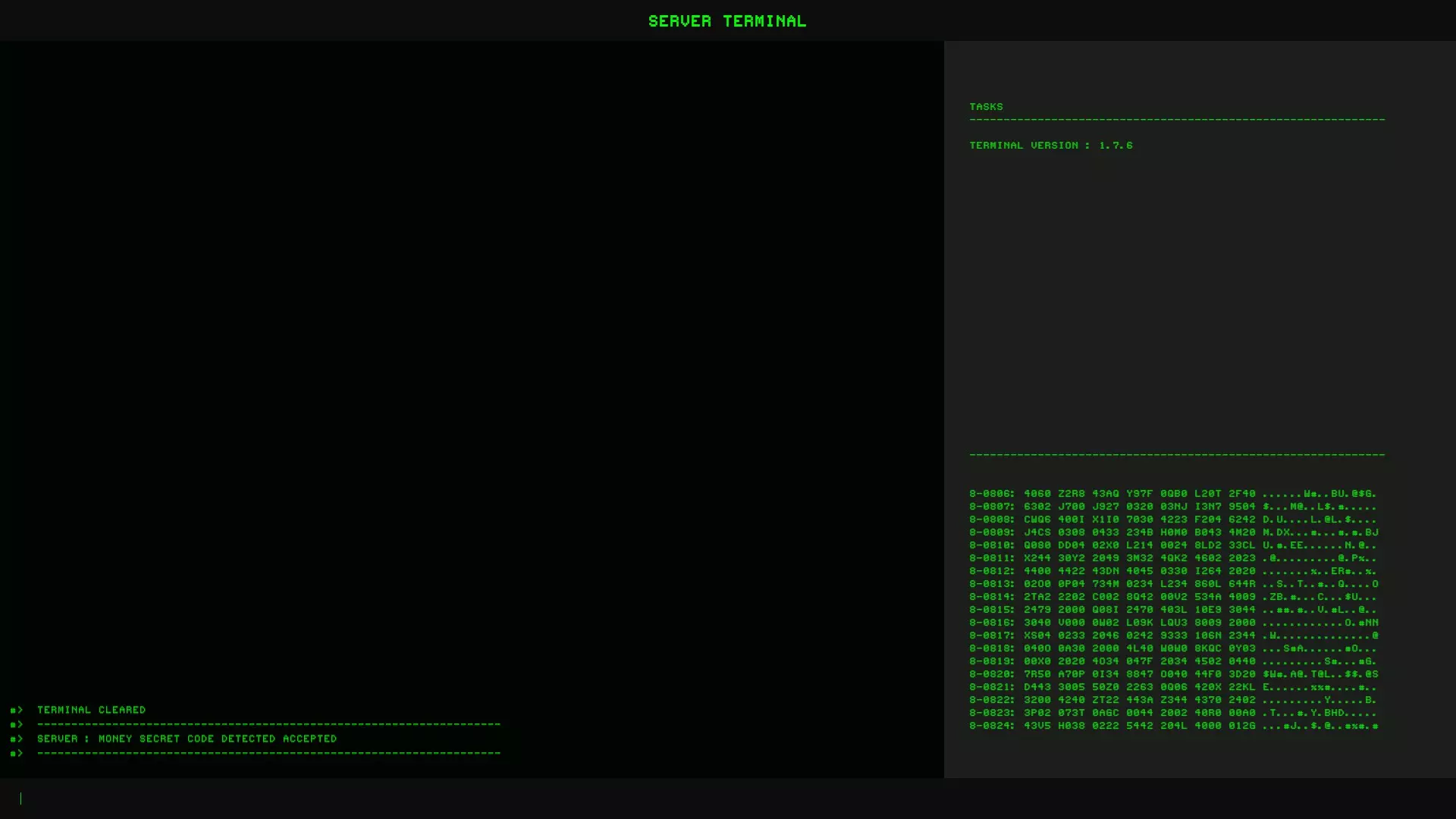Click the 8-0812 memory address label
Viewport: 1456px width, 819px height.
991,571
